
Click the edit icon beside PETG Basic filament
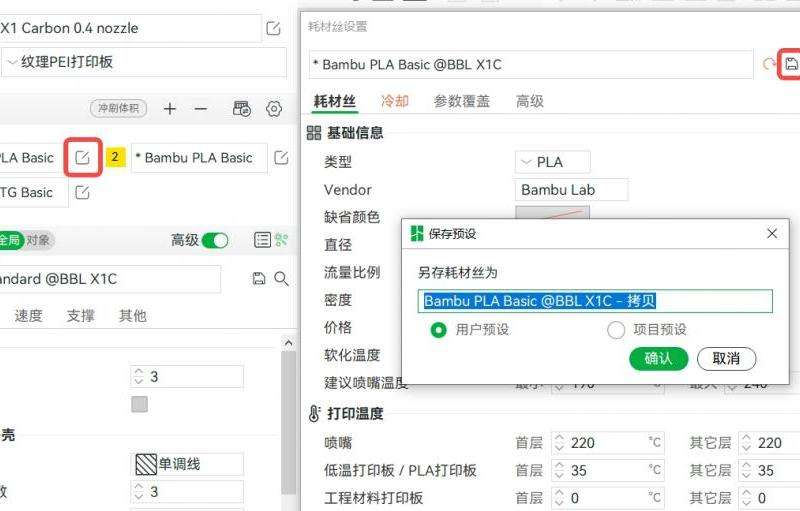pos(83,192)
